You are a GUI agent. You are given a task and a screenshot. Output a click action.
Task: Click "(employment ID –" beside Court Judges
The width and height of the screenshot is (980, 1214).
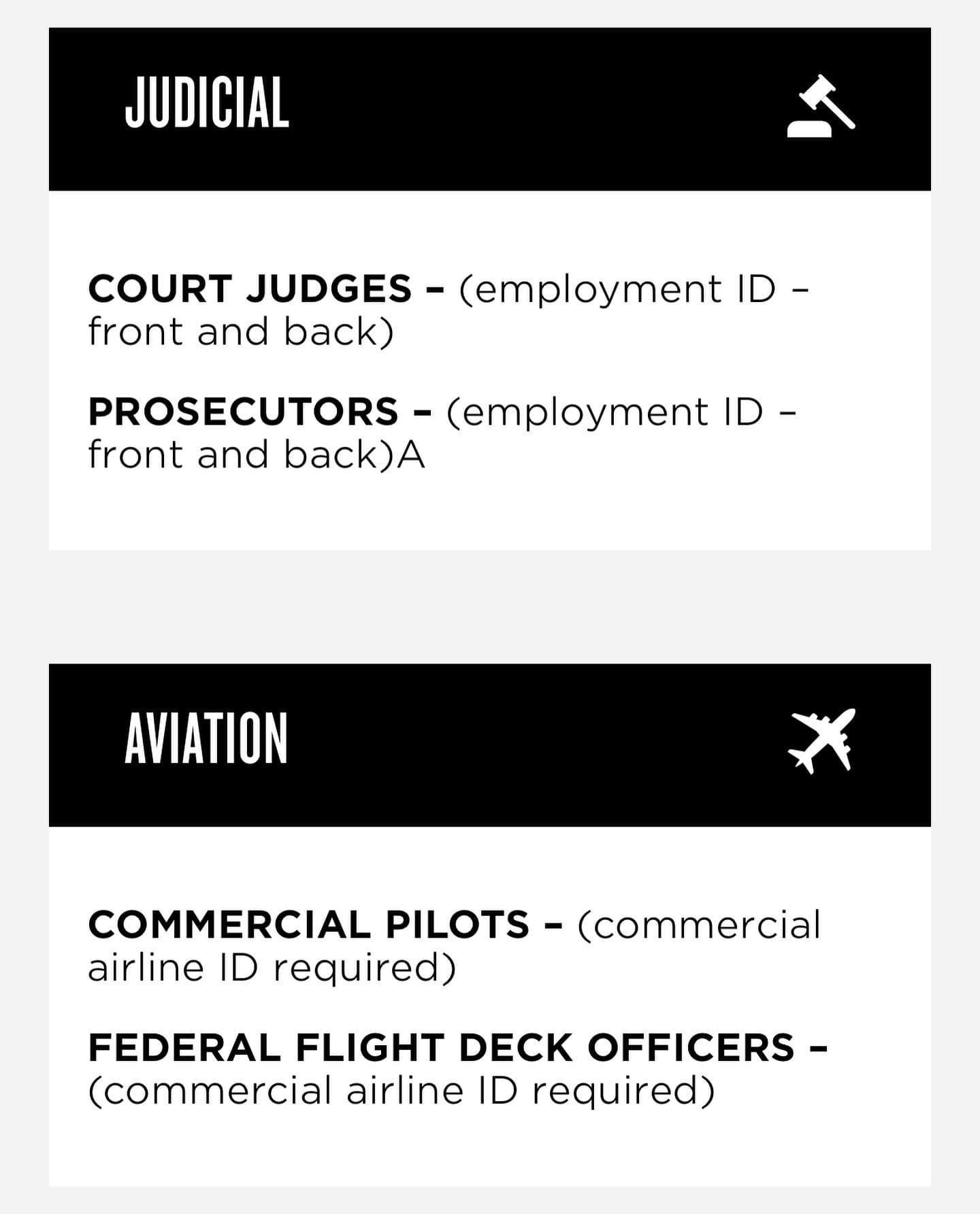pyautogui.click(x=634, y=289)
